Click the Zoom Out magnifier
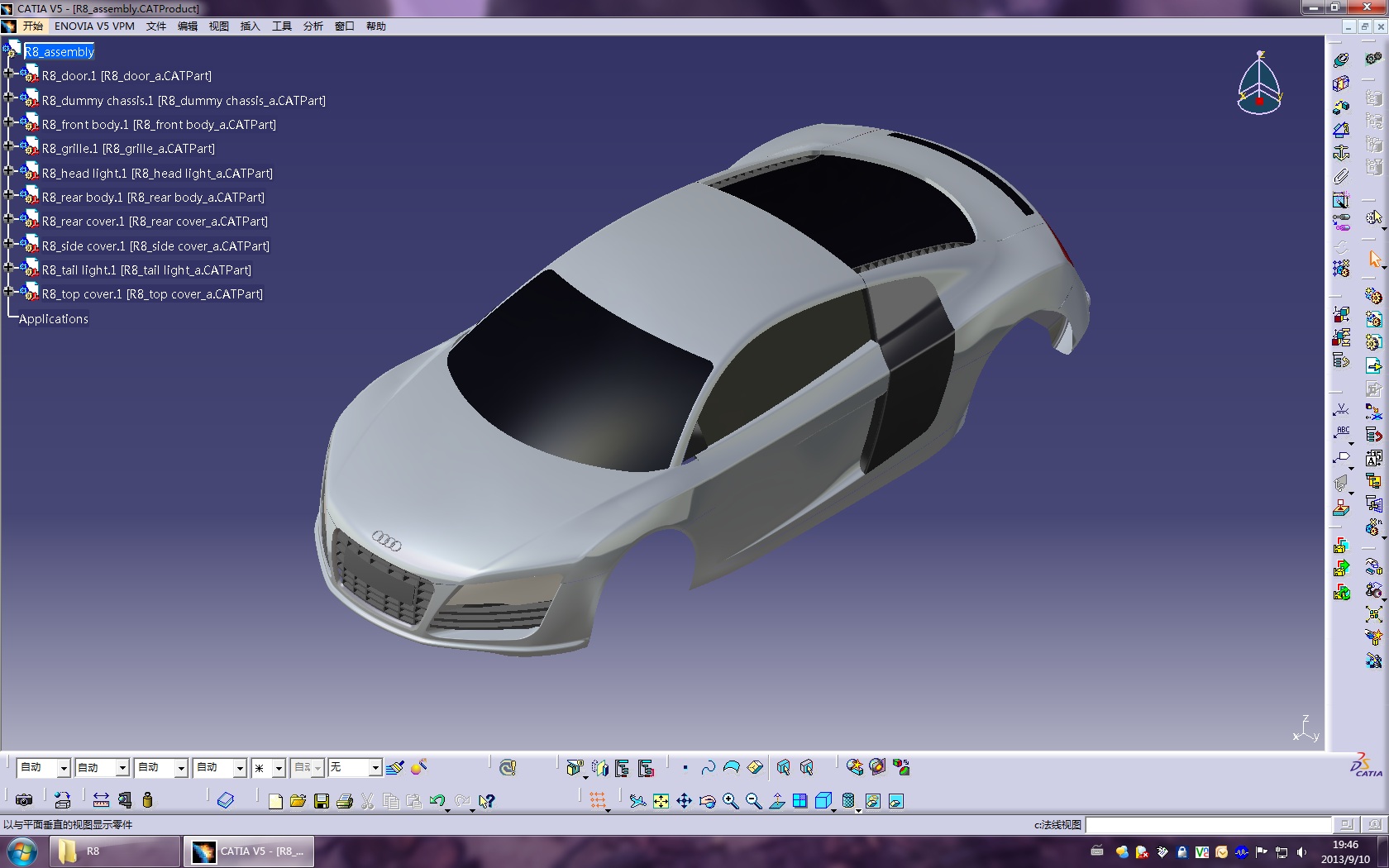The image size is (1389, 868). [x=753, y=801]
